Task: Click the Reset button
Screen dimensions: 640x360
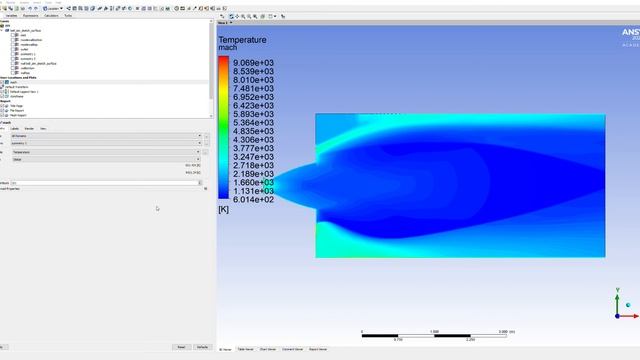Action: (x=181, y=347)
